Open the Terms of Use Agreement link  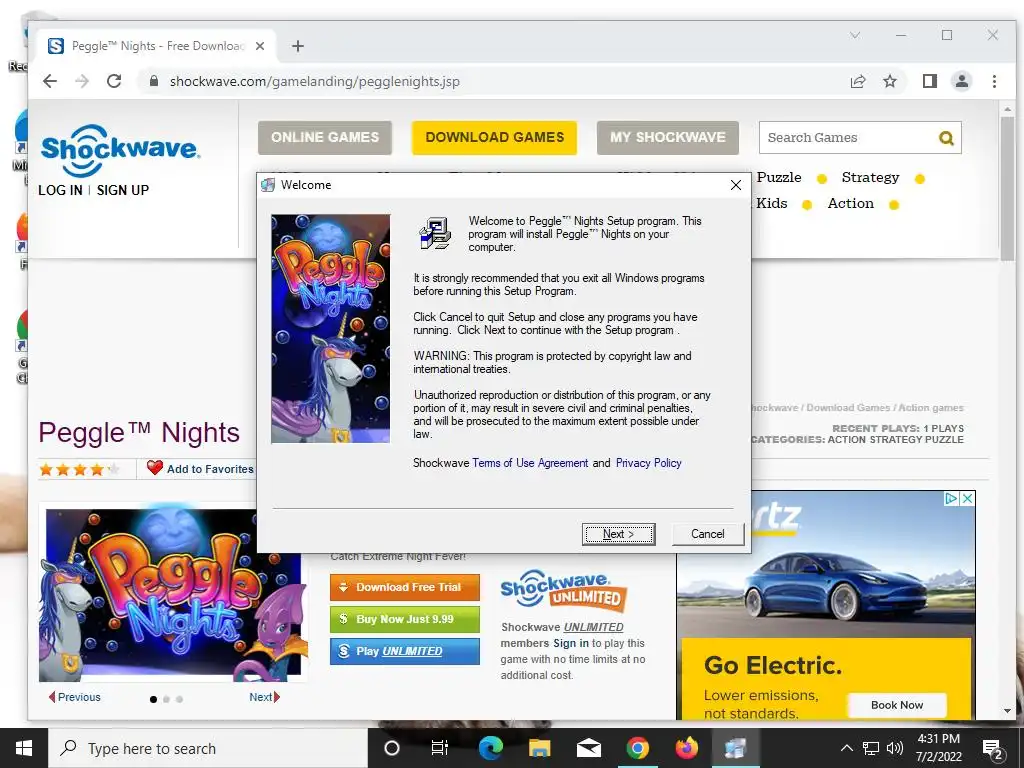(530, 463)
